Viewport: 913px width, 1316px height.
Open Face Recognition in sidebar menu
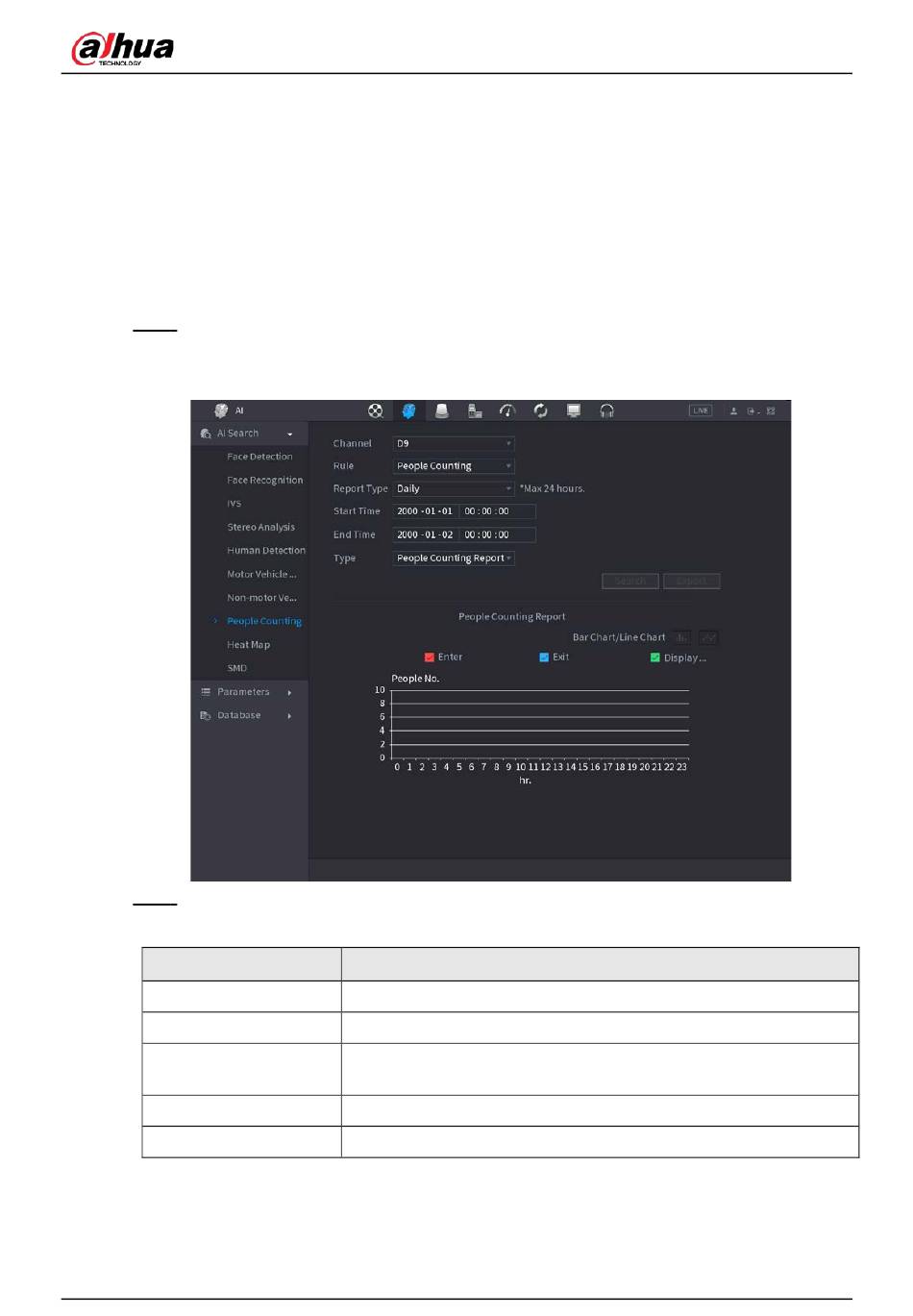[x=264, y=481]
